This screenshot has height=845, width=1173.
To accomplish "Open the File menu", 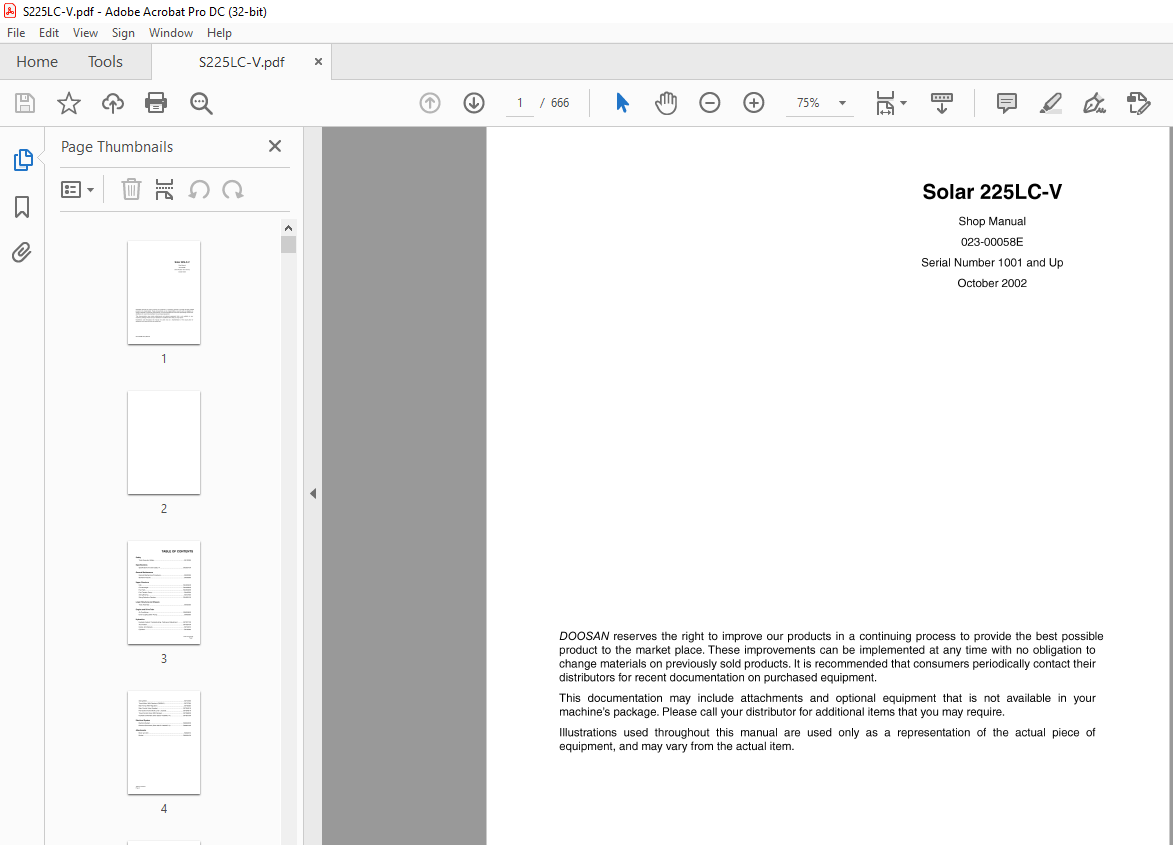I will pyautogui.click(x=16, y=33).
